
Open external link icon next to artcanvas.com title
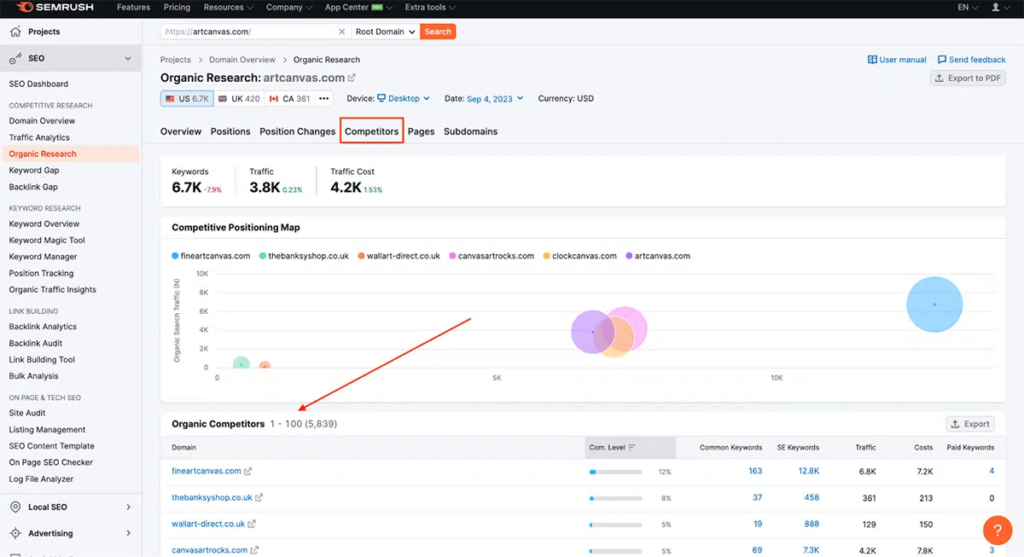click(351, 78)
